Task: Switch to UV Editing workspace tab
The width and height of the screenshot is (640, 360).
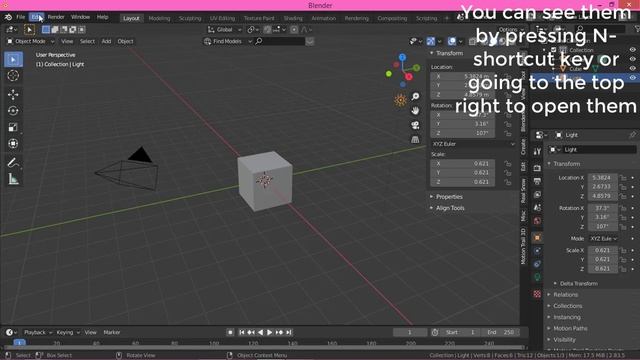Action: pos(222,18)
